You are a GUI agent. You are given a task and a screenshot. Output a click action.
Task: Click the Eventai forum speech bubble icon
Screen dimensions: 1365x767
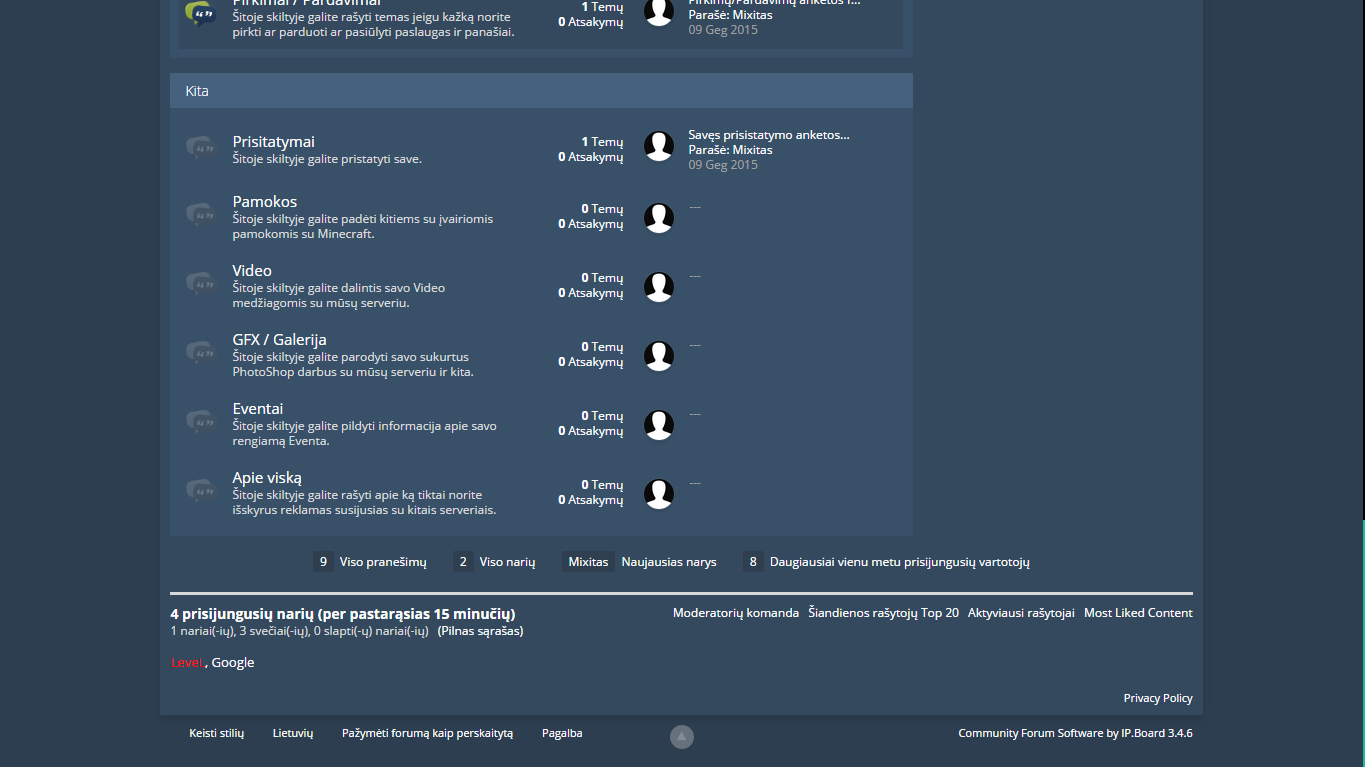200,421
